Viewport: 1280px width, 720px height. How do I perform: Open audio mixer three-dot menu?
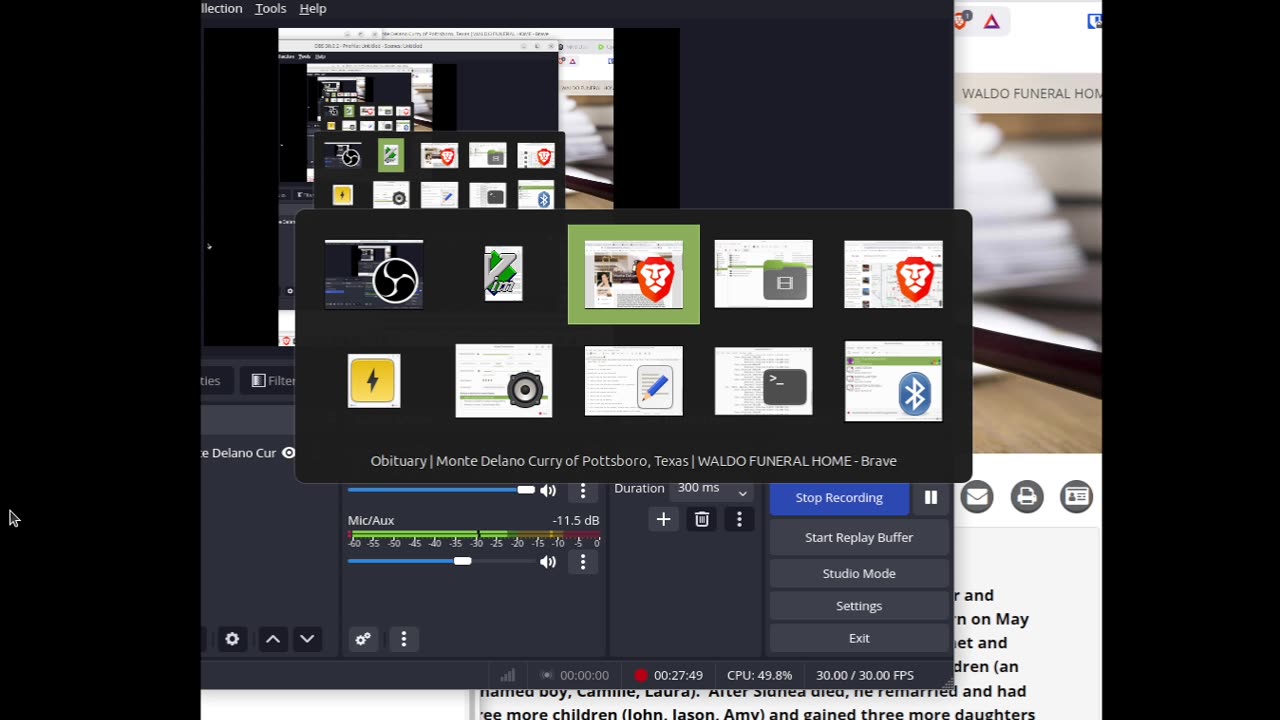pyautogui.click(x=404, y=639)
